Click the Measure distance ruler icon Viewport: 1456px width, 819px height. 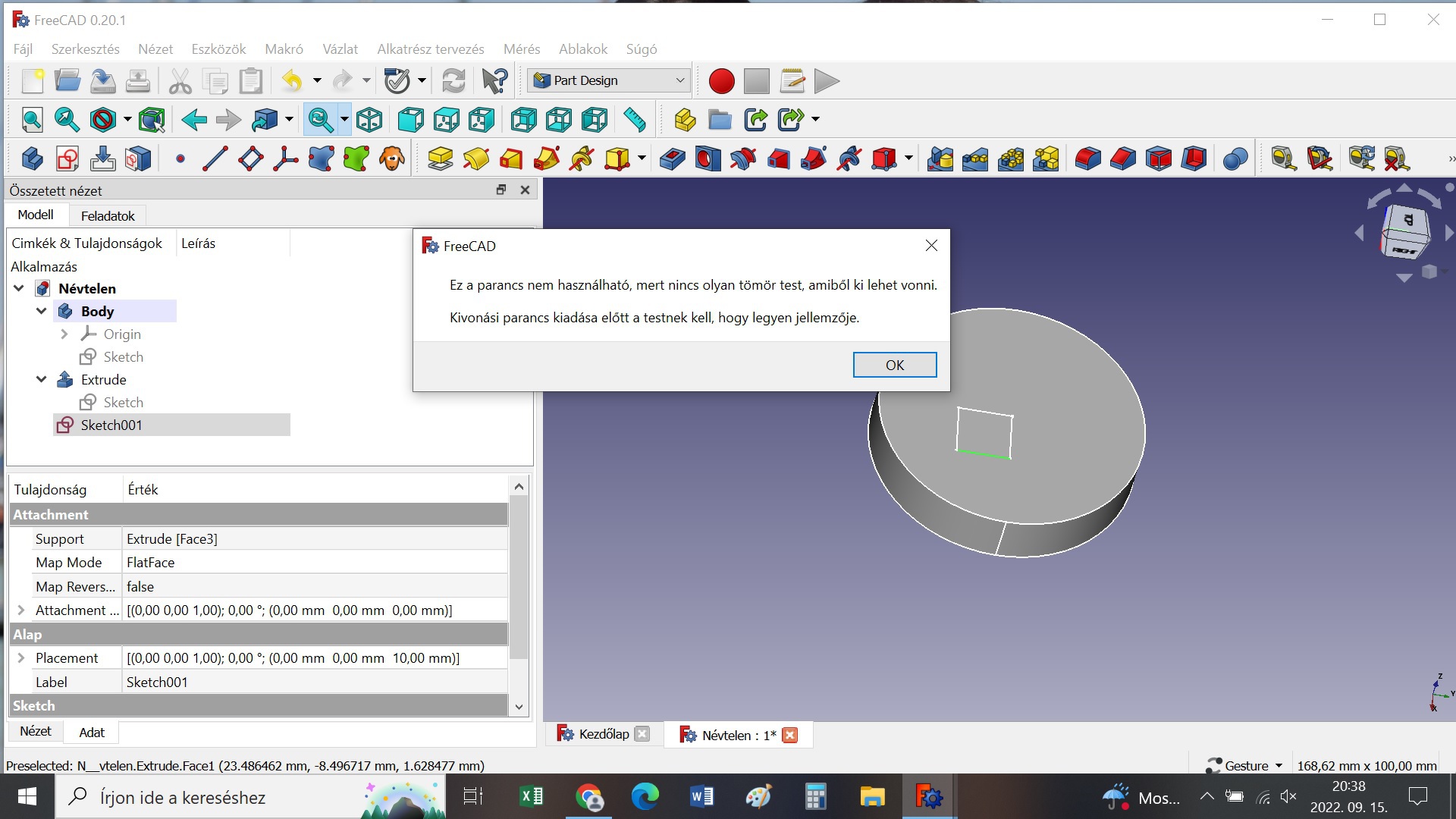[x=634, y=120]
